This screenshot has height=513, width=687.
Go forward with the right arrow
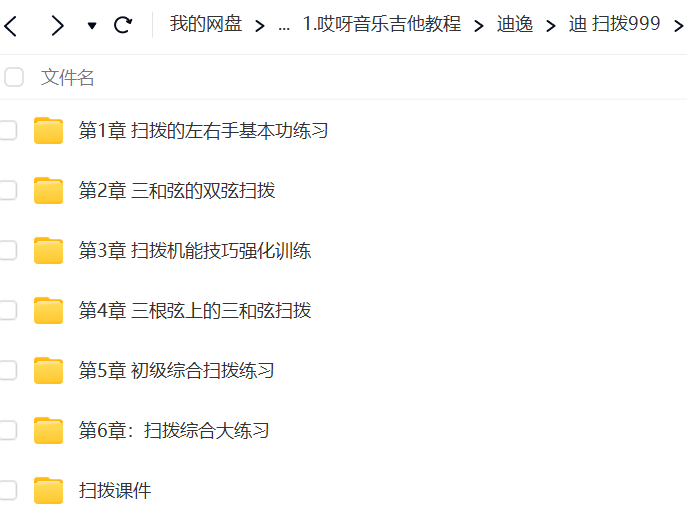pos(57,25)
